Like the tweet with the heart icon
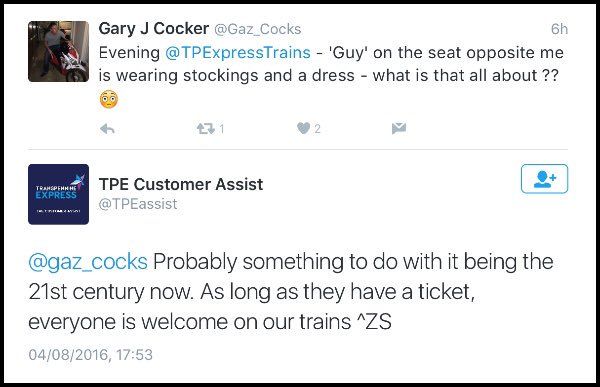This screenshot has height=387, width=600. [x=303, y=129]
